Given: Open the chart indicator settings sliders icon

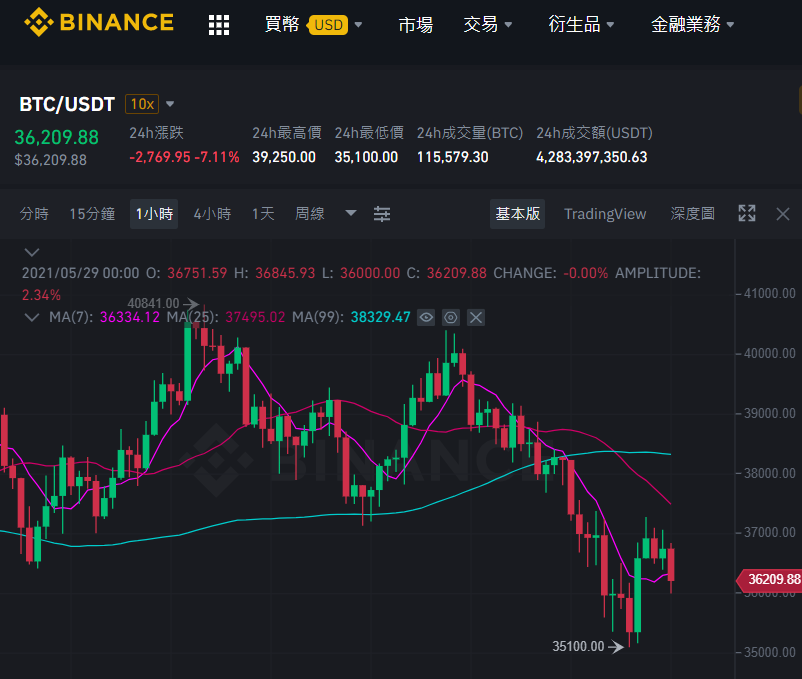Looking at the screenshot, I should [x=382, y=214].
